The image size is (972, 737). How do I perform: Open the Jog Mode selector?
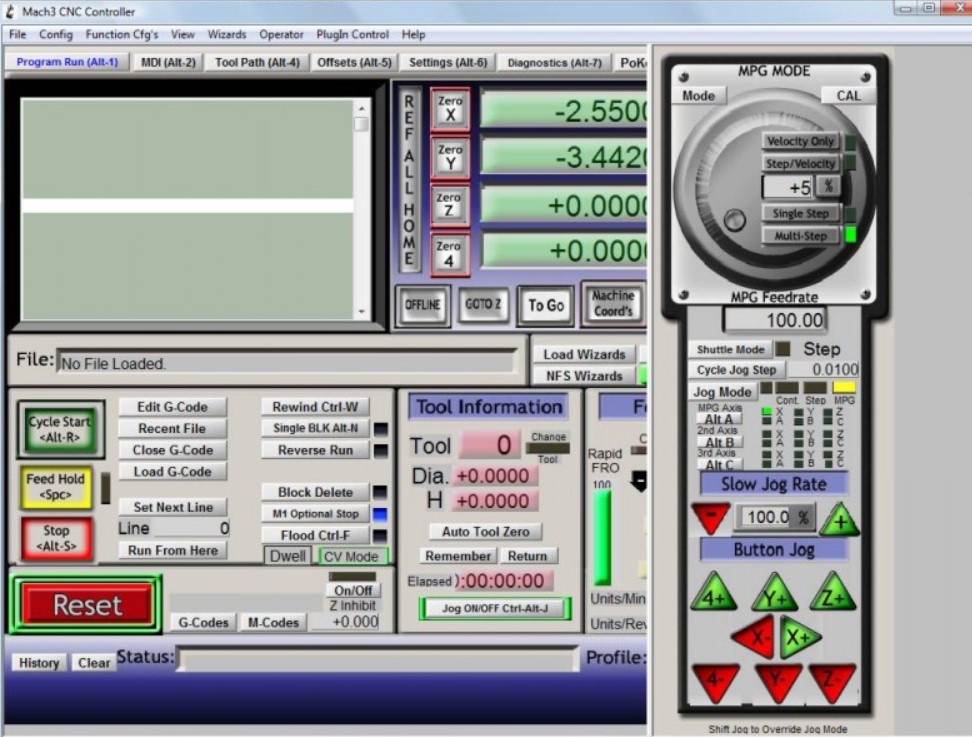point(722,391)
